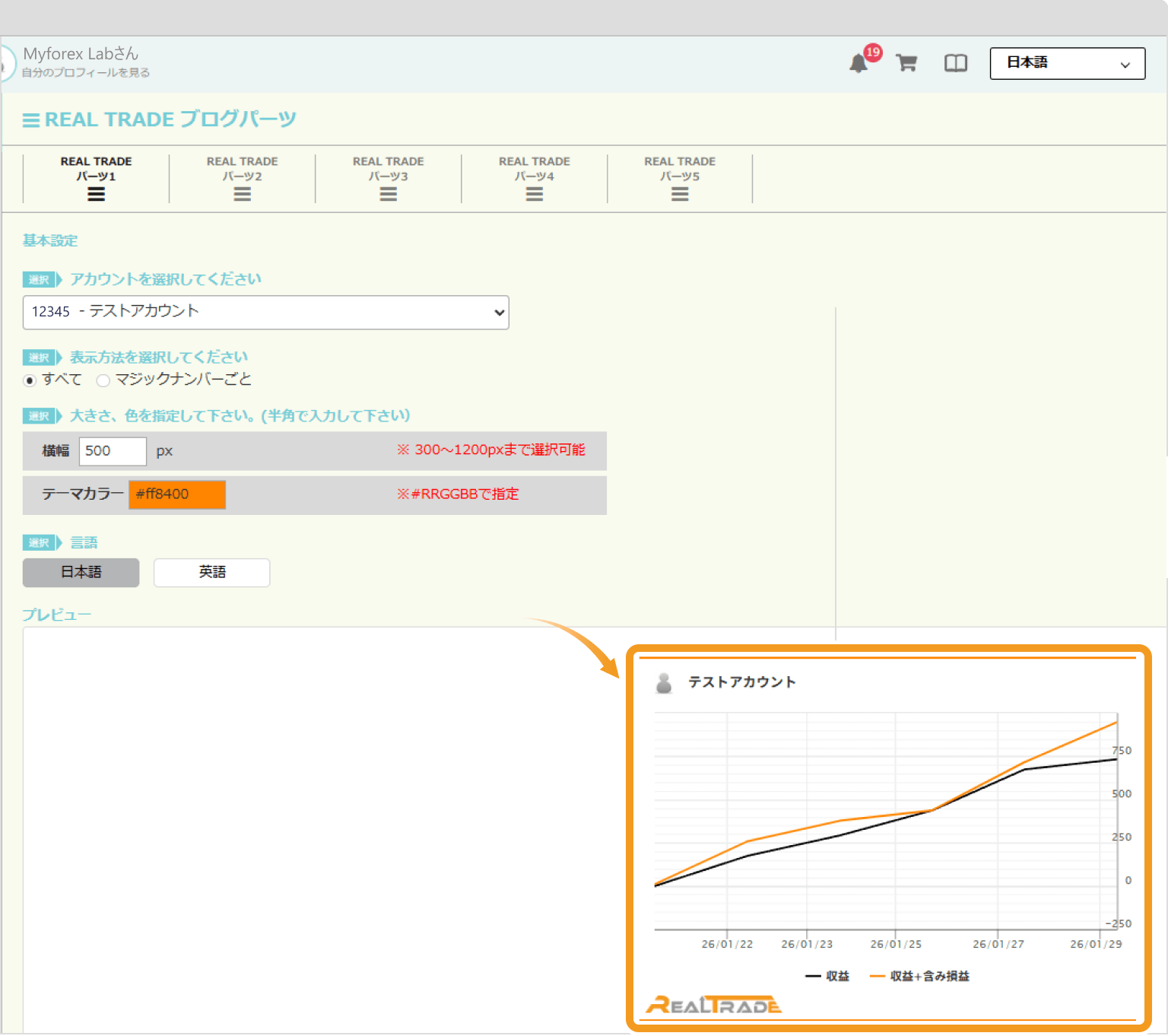1168x1036 pixels.
Task: Expand the account list showing 12345 テストアカウント
Action: click(x=266, y=312)
